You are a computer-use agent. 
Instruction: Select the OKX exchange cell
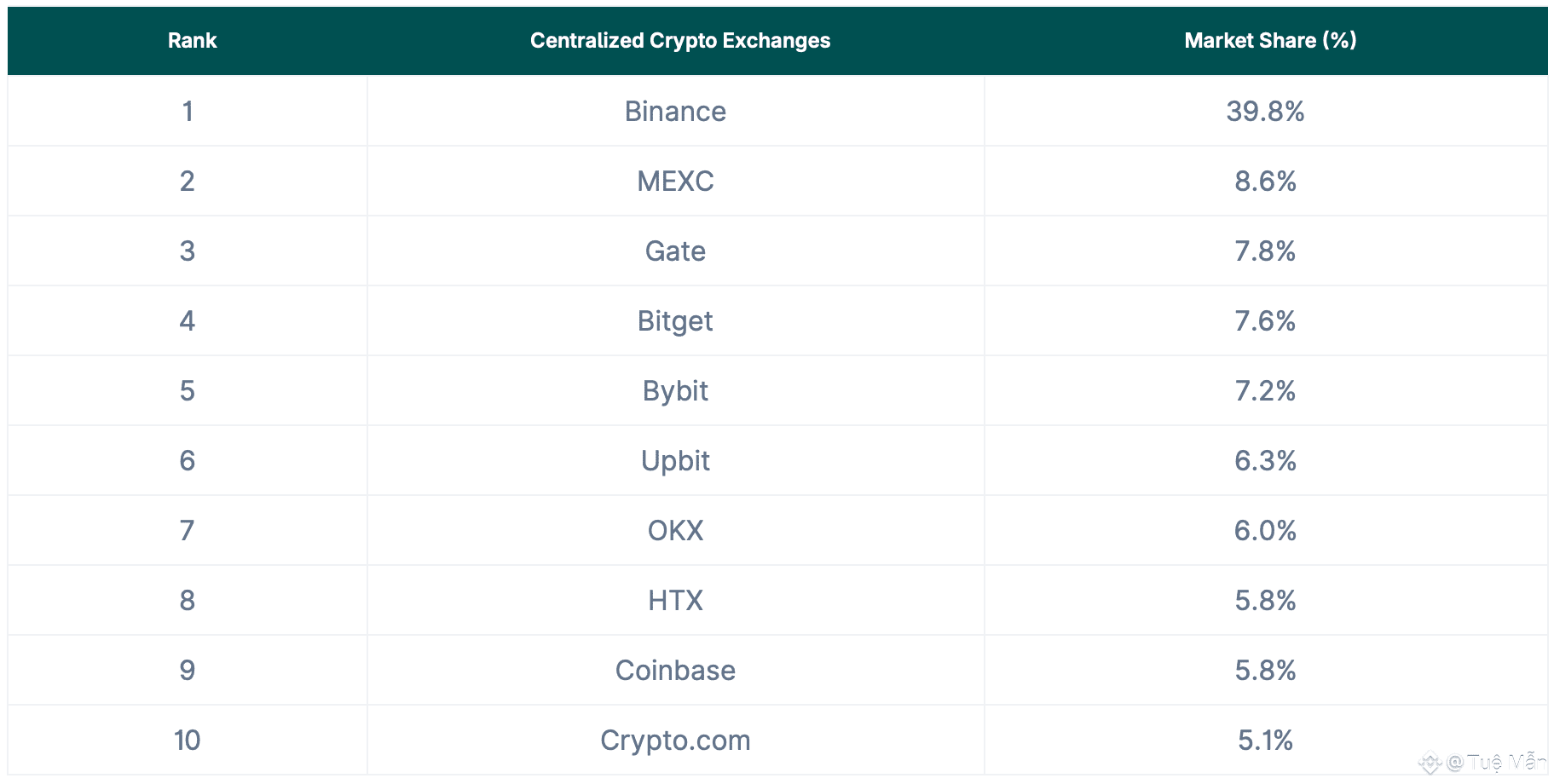(x=675, y=531)
